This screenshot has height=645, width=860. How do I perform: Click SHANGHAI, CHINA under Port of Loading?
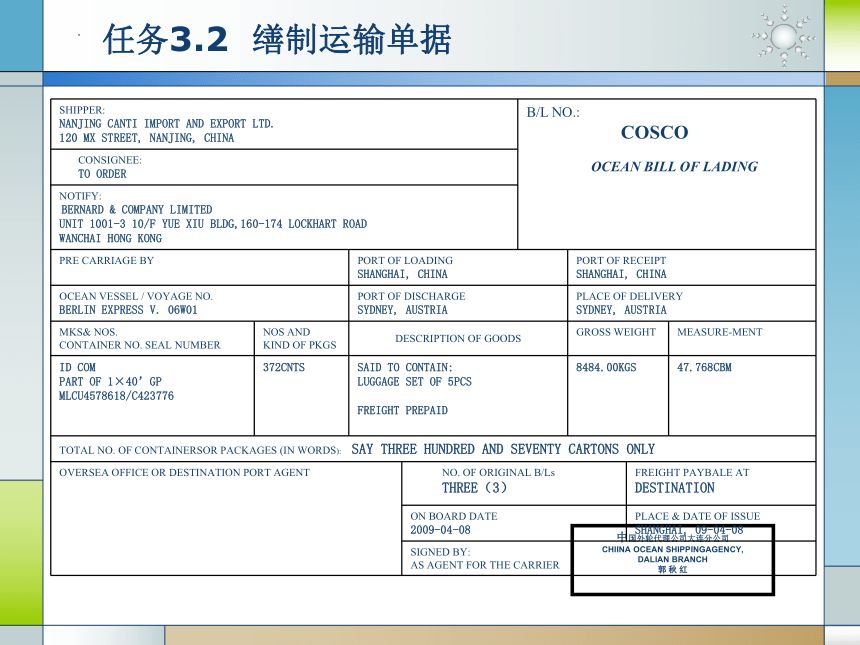click(402, 274)
